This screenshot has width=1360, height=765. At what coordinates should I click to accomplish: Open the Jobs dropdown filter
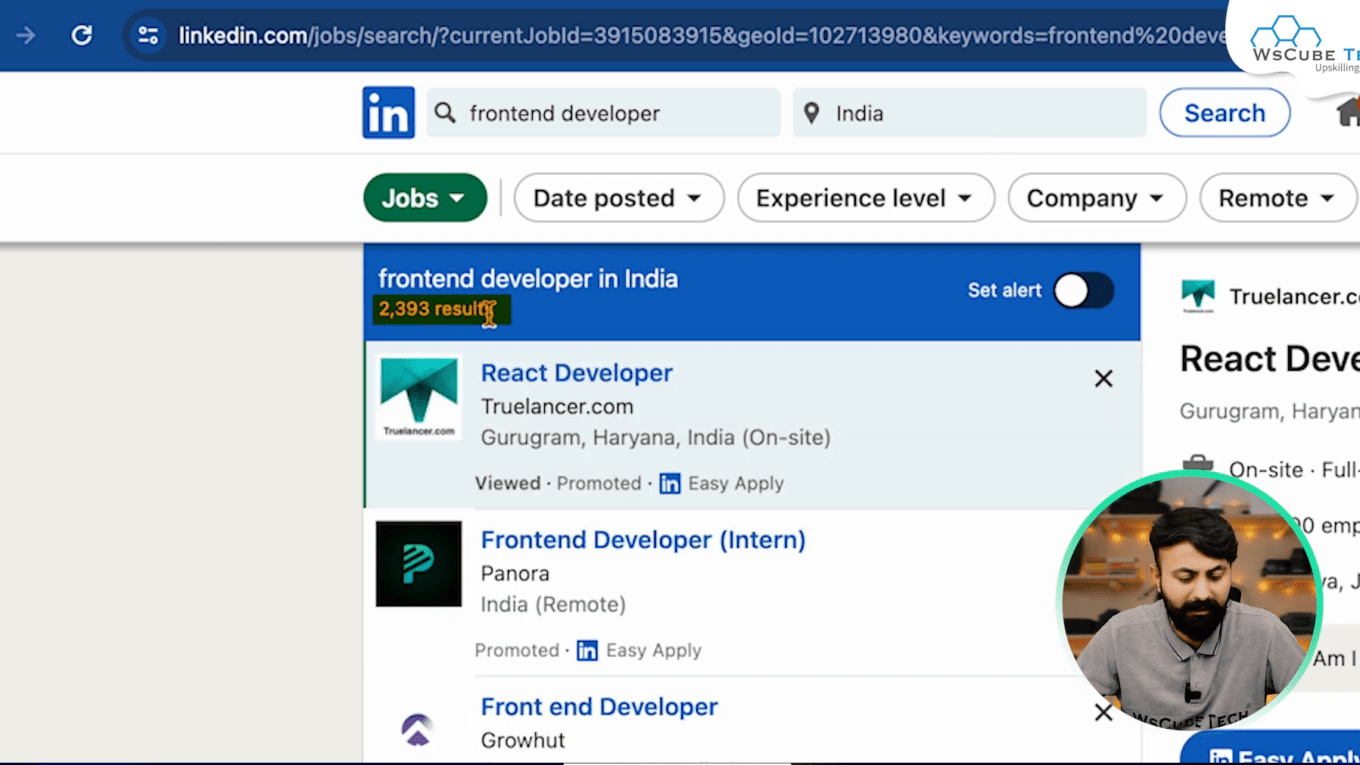425,198
